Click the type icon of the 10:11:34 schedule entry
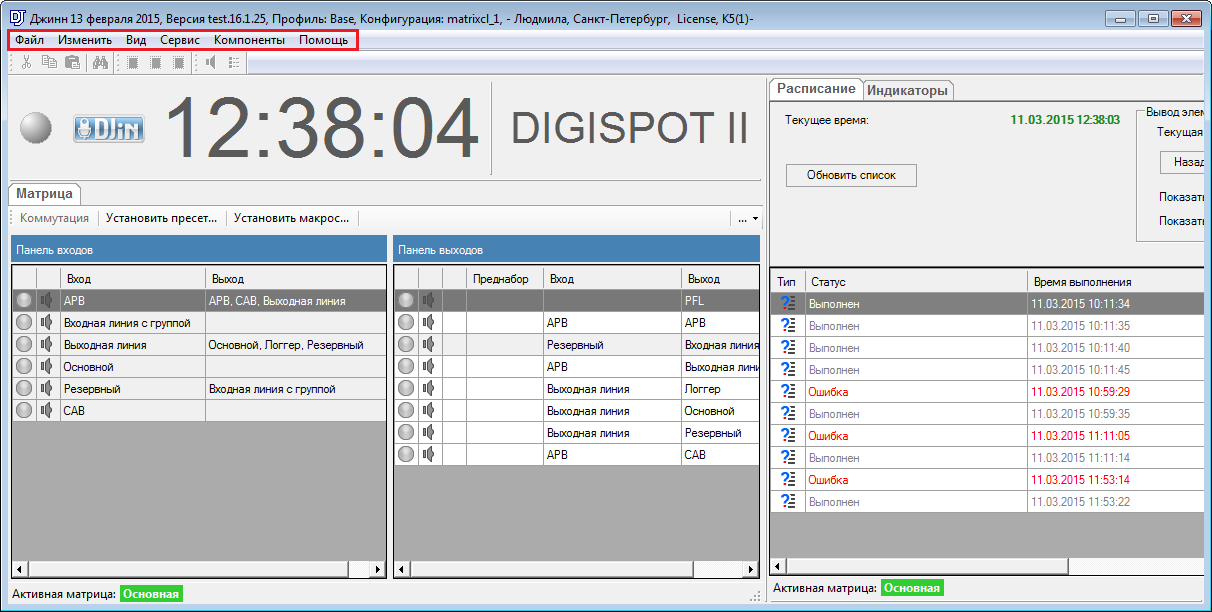Viewport: 1212px width, 612px height. (787, 304)
